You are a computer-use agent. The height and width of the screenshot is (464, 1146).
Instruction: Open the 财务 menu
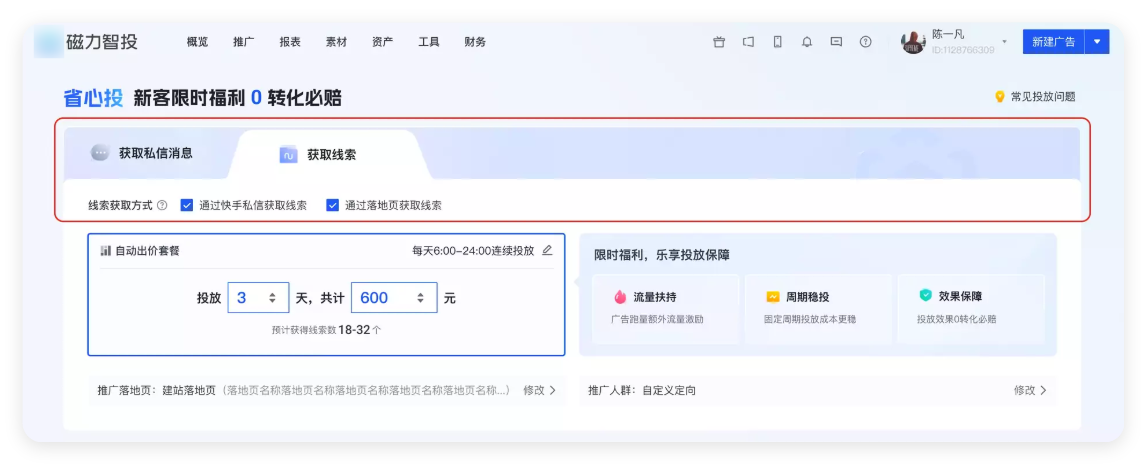tap(475, 42)
